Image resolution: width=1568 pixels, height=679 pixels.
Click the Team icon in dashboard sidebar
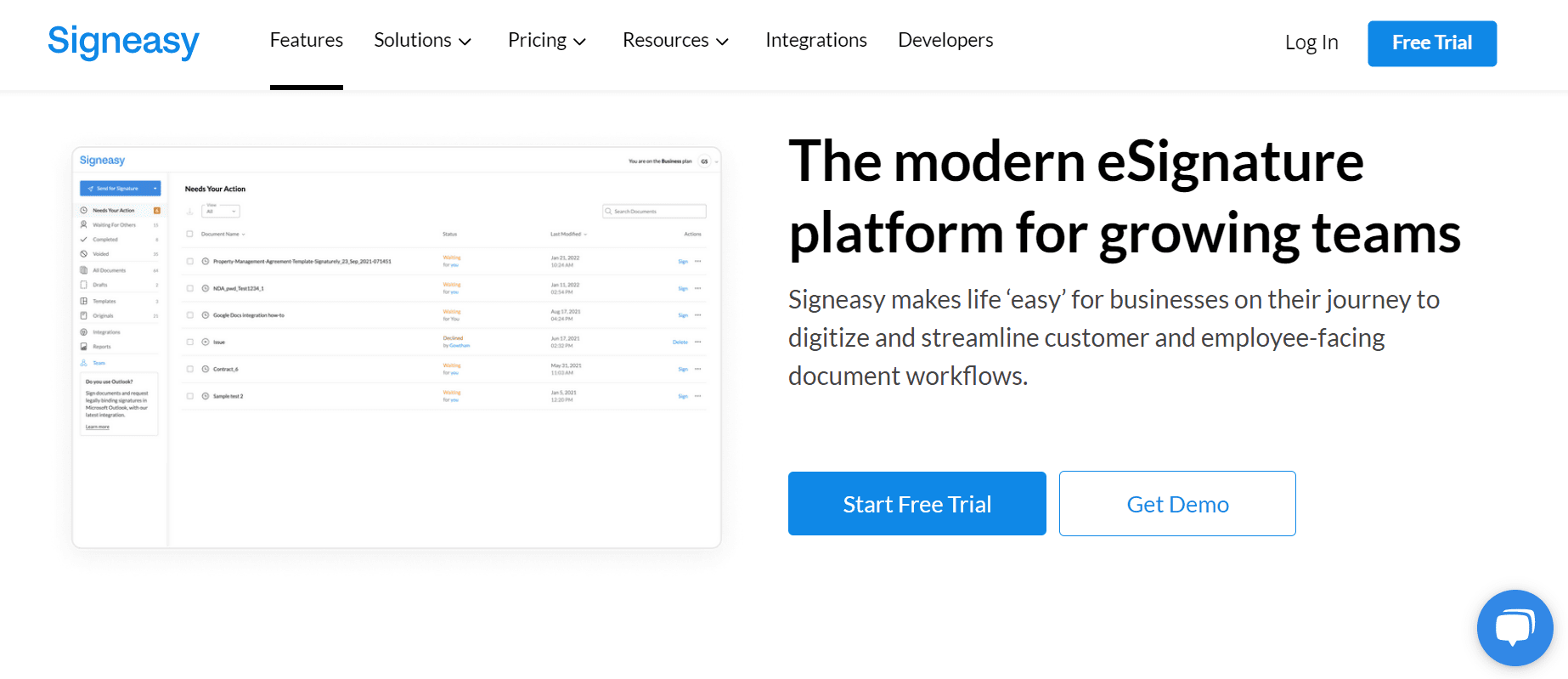[84, 363]
